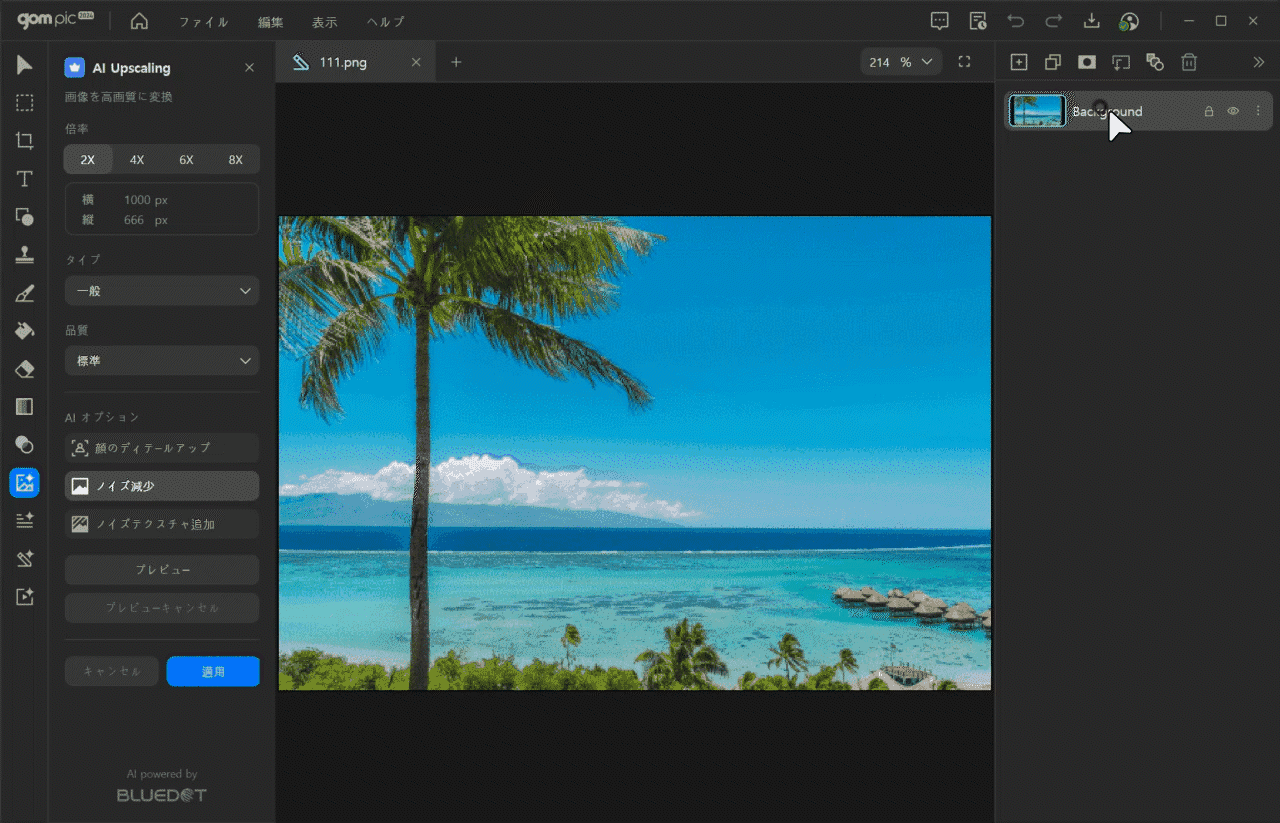This screenshot has height=823, width=1280.
Task: Close the 111.png tab
Action: [416, 62]
